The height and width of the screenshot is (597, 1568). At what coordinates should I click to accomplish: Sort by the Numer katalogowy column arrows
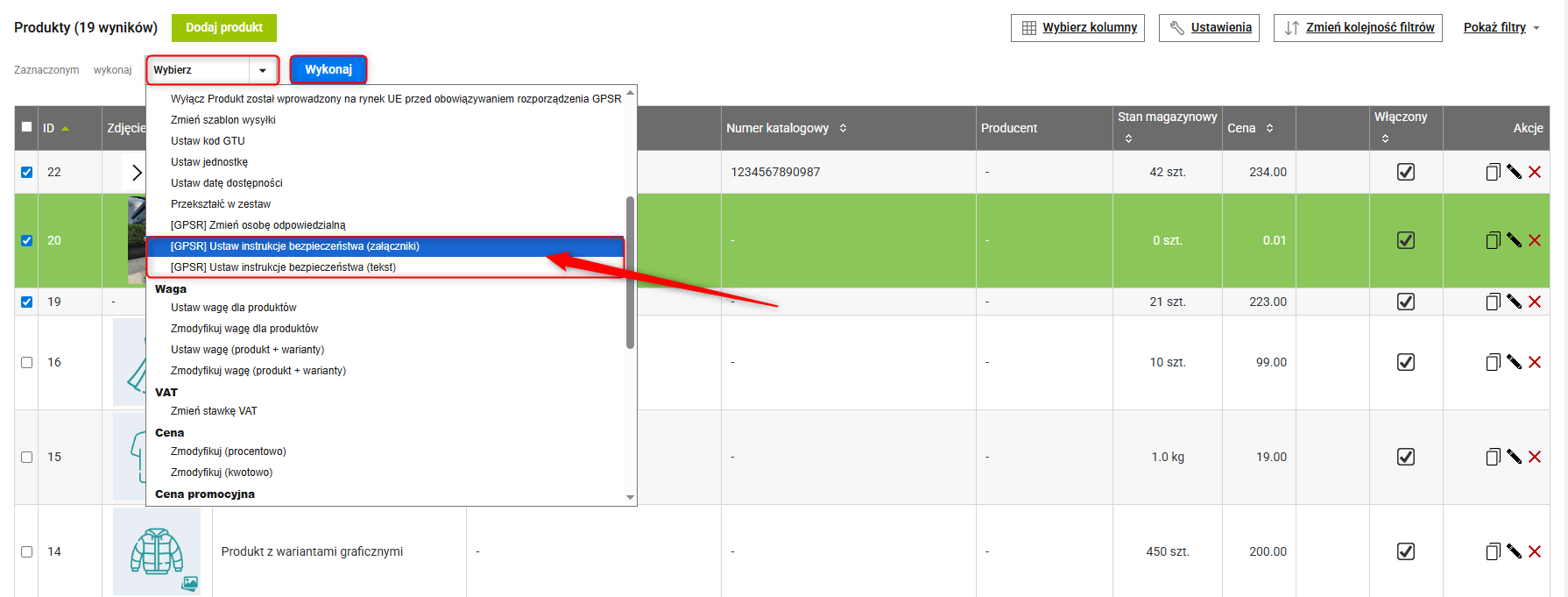(x=843, y=128)
